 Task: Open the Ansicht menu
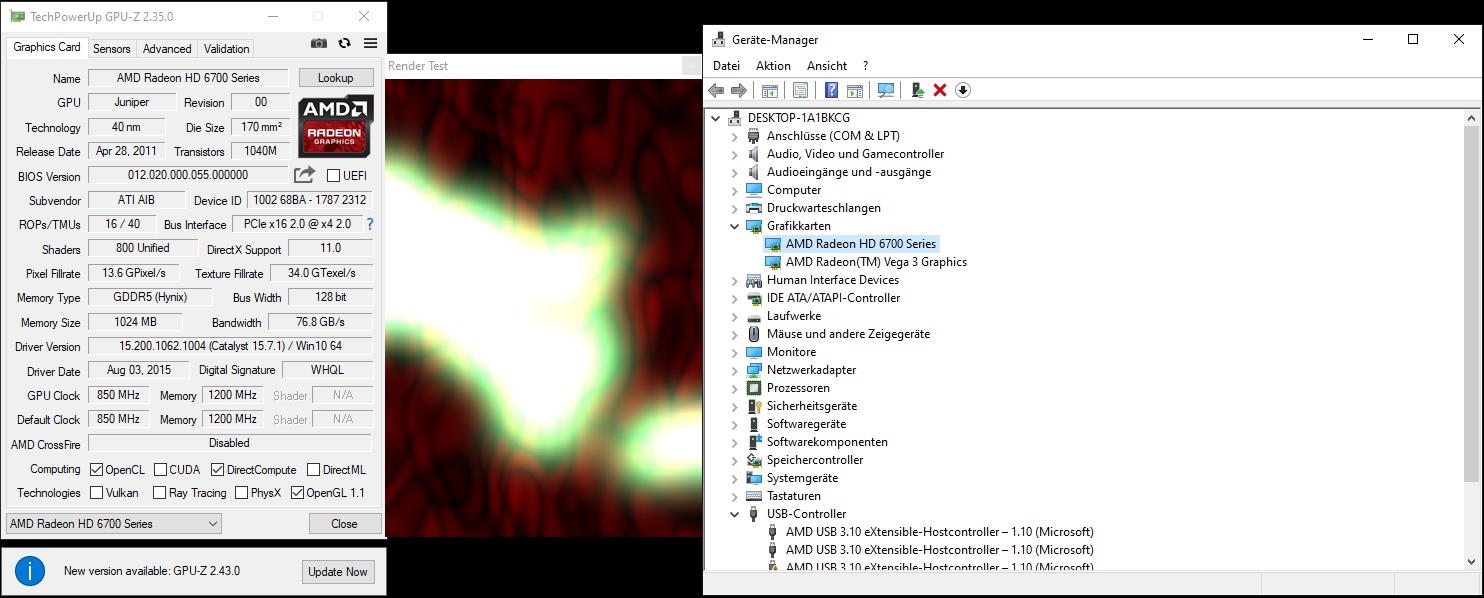(827, 66)
